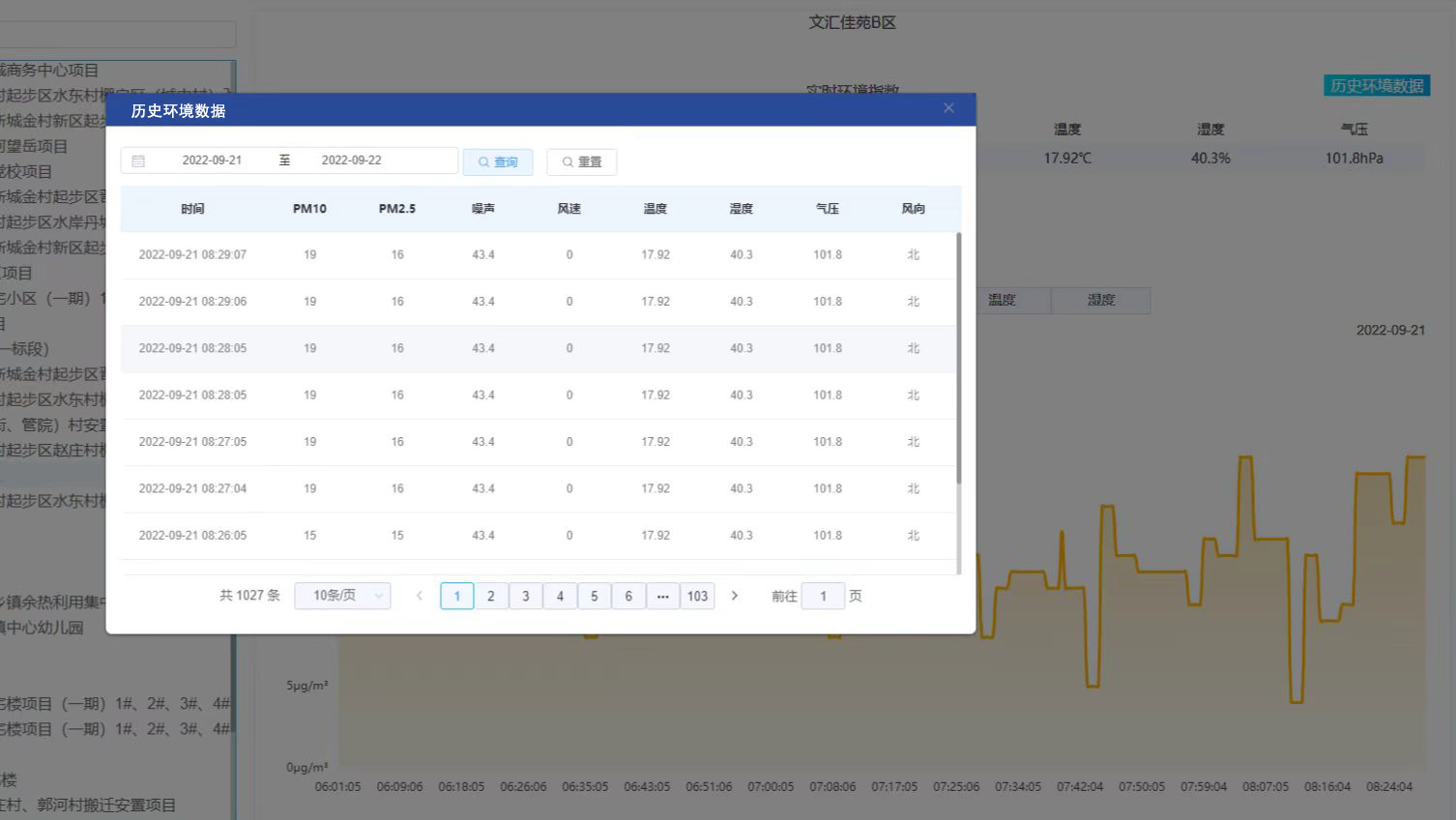Go to previous page arrow
Screen dimensions: 1456x820
pyautogui.click(x=419, y=596)
